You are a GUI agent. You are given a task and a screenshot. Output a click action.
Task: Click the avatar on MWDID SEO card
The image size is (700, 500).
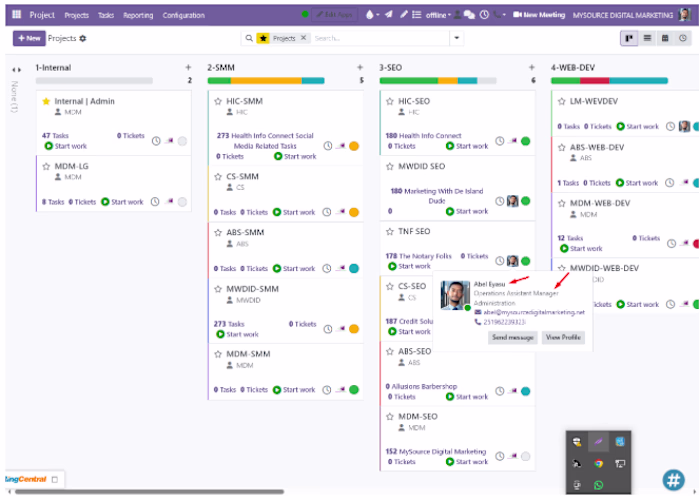[512, 201]
